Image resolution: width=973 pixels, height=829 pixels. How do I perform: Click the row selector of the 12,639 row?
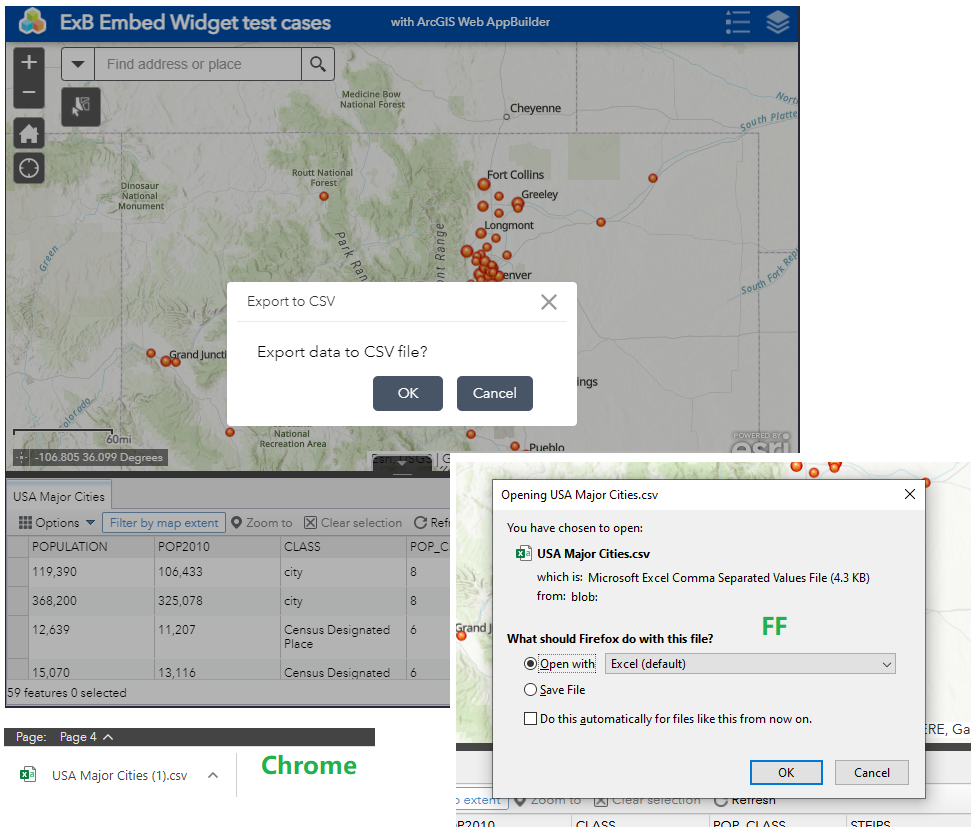pos(17,637)
